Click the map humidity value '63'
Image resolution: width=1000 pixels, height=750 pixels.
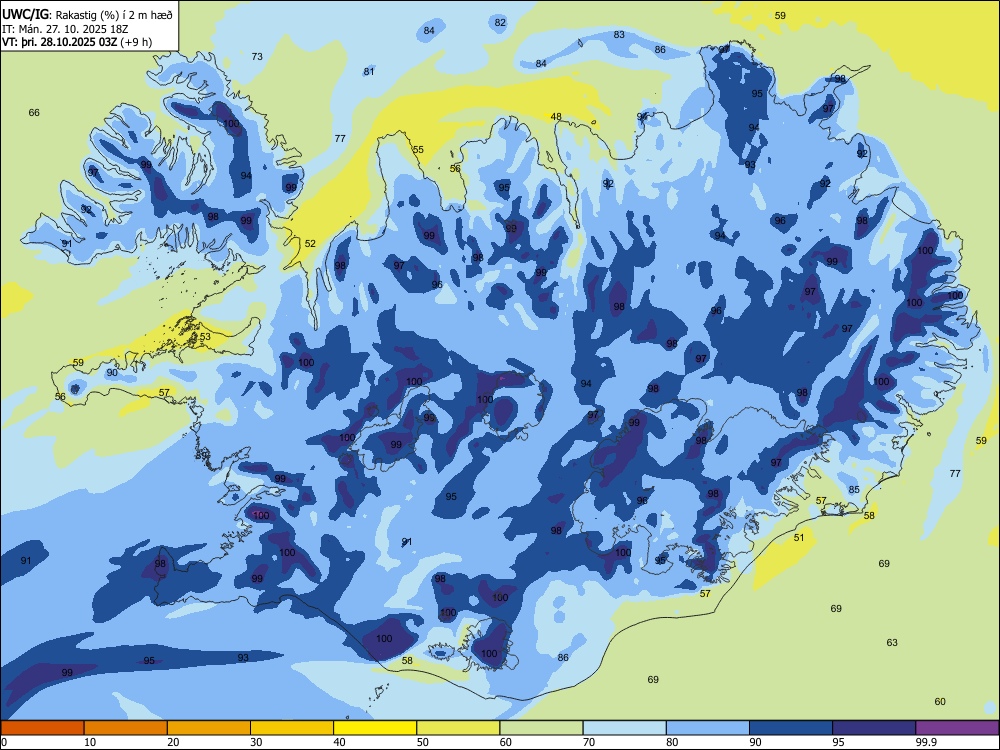pos(892,643)
